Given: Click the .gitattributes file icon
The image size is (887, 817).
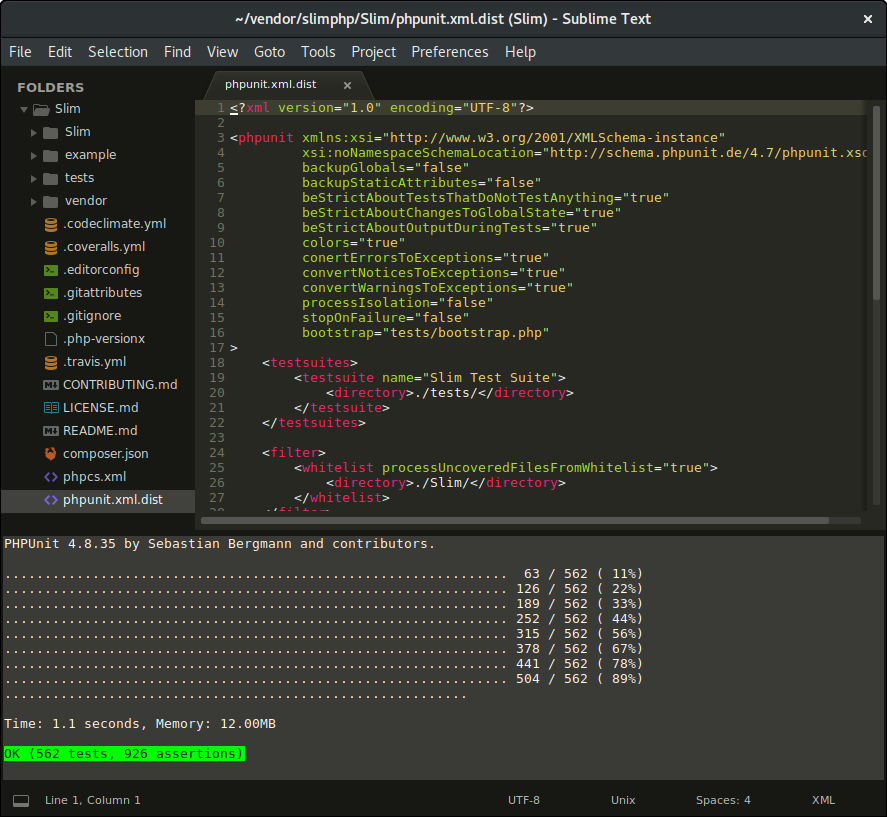Looking at the screenshot, I should [51, 294].
